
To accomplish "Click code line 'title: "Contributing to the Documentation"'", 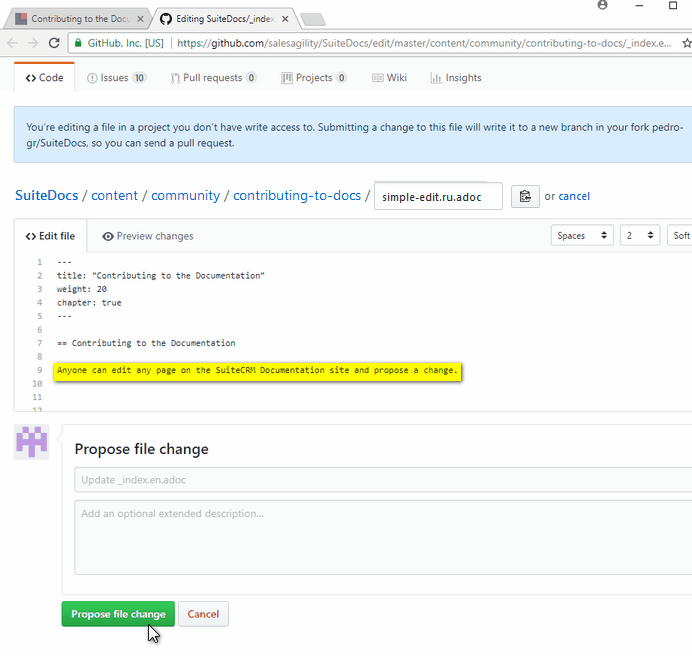I will pos(161,276).
